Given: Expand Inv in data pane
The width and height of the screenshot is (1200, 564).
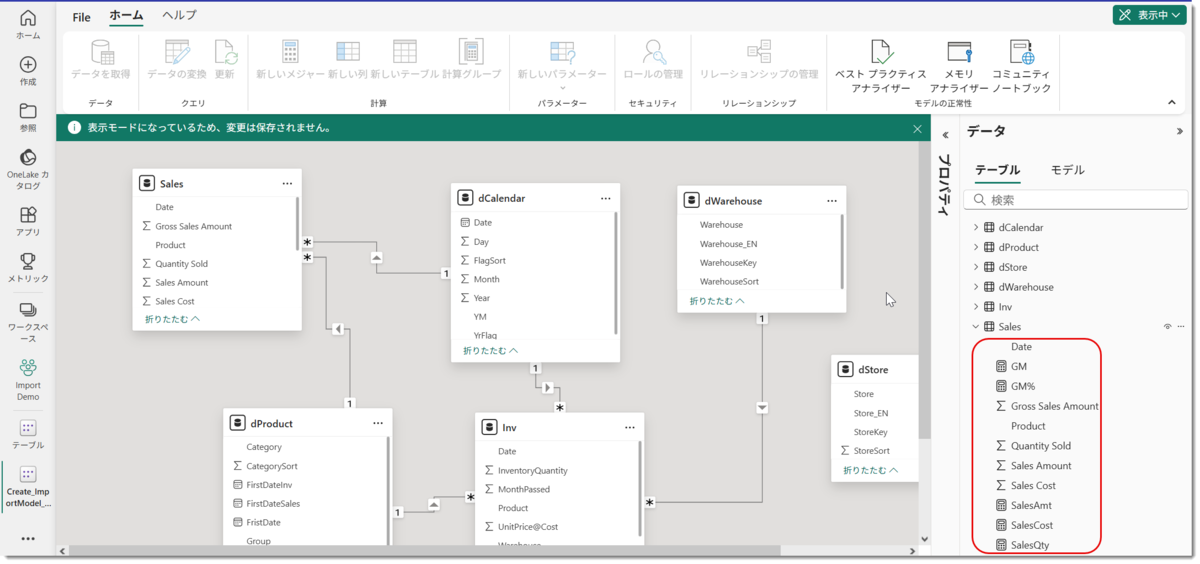Looking at the screenshot, I should click(976, 307).
